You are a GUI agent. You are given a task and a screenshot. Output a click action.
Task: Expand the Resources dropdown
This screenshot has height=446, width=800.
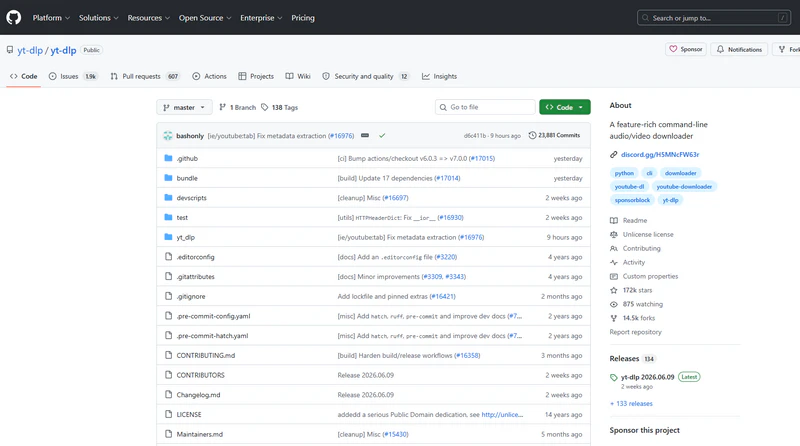[148, 18]
